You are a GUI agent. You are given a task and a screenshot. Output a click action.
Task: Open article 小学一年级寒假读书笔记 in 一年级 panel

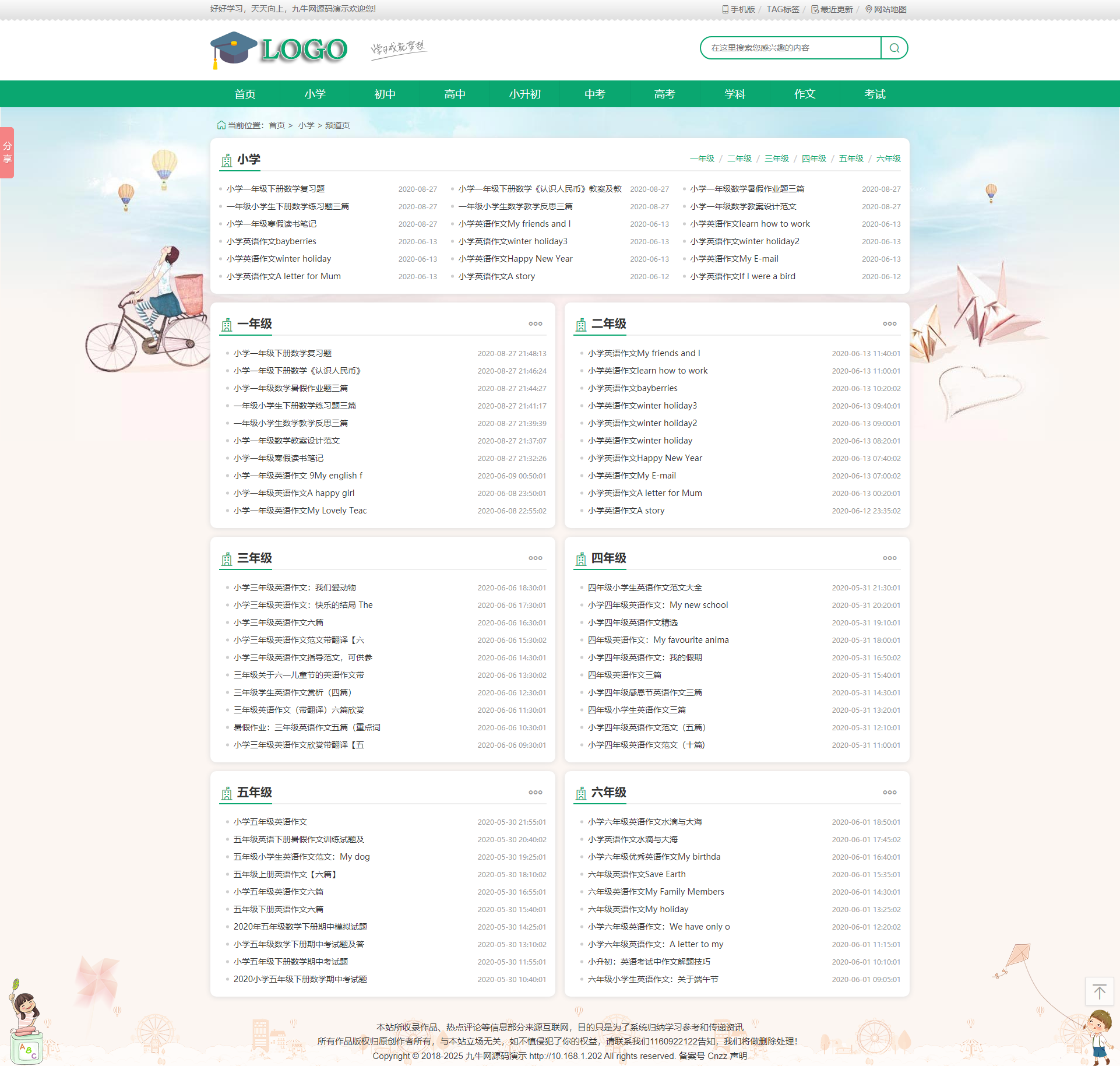coord(279,458)
